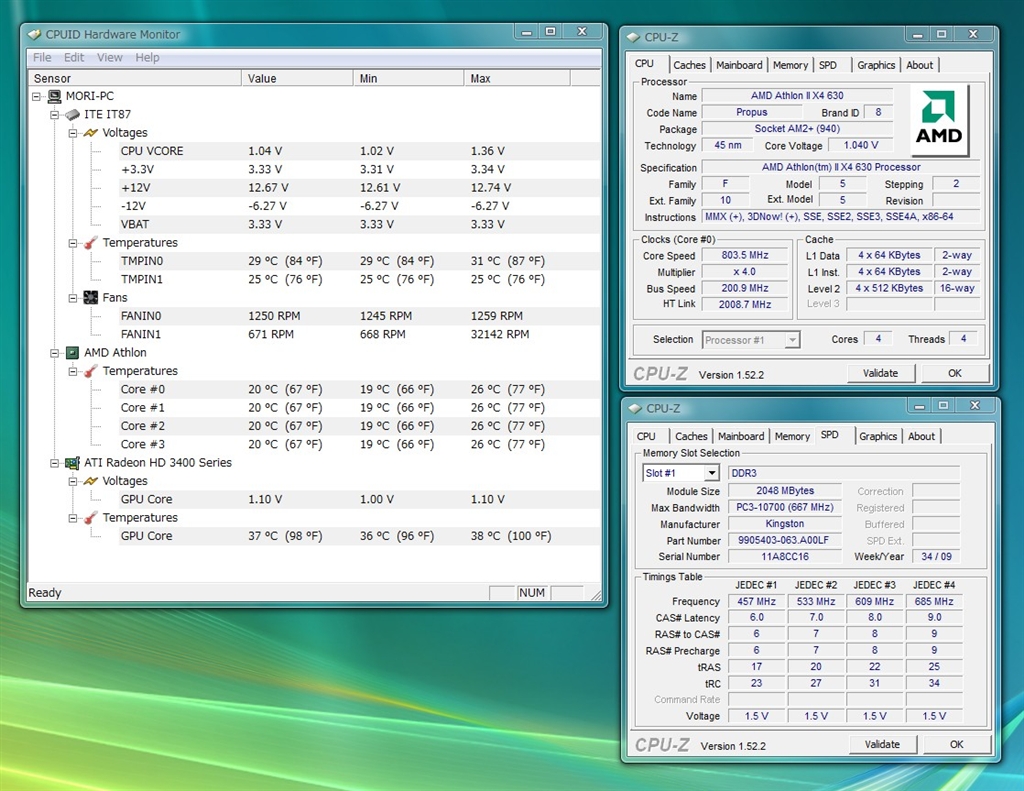
Task: Collapse the ATI Radeon HD 3400 Series node
Action: 55,463
